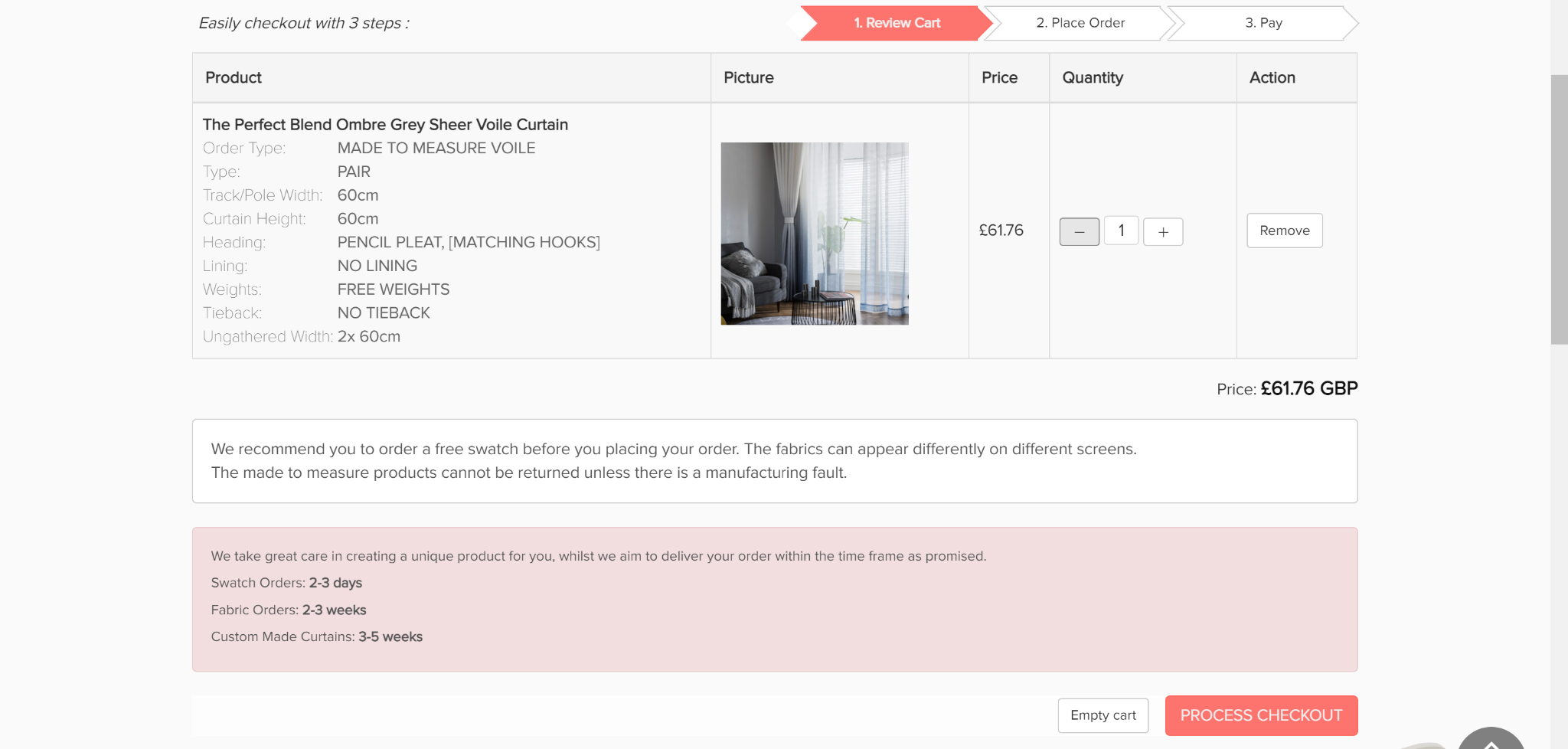Decrease quantity with the minus button
Image resolution: width=1568 pixels, height=749 pixels.
1079,231
